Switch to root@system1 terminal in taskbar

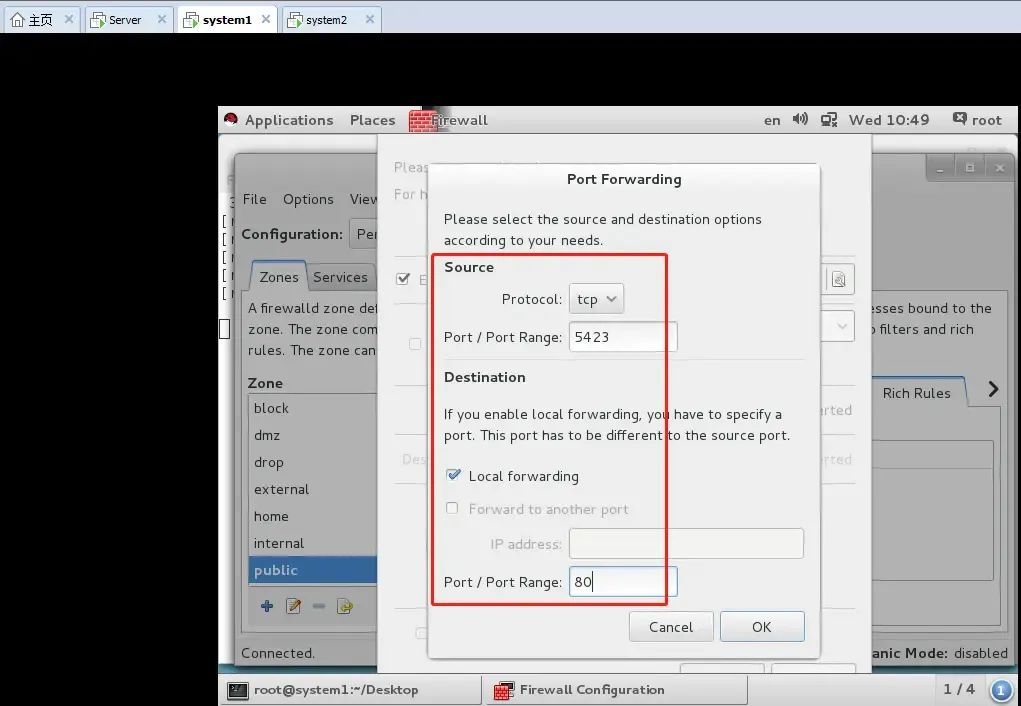pos(352,690)
